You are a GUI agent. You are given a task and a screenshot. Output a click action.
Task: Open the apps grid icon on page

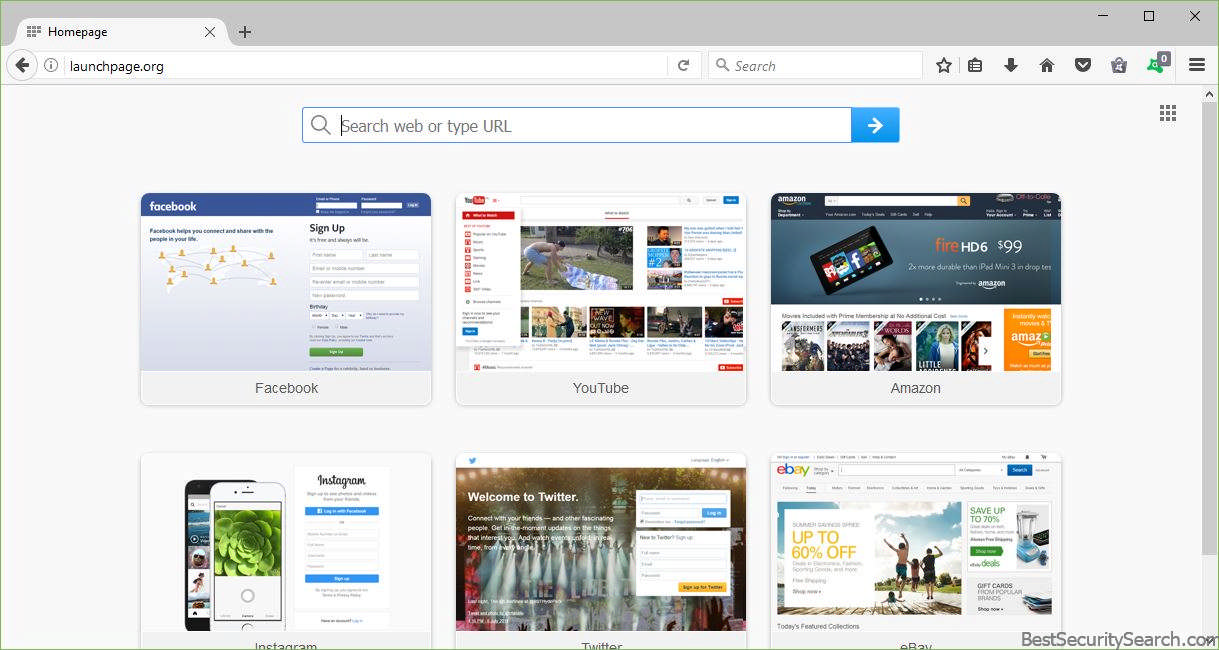(x=1168, y=113)
